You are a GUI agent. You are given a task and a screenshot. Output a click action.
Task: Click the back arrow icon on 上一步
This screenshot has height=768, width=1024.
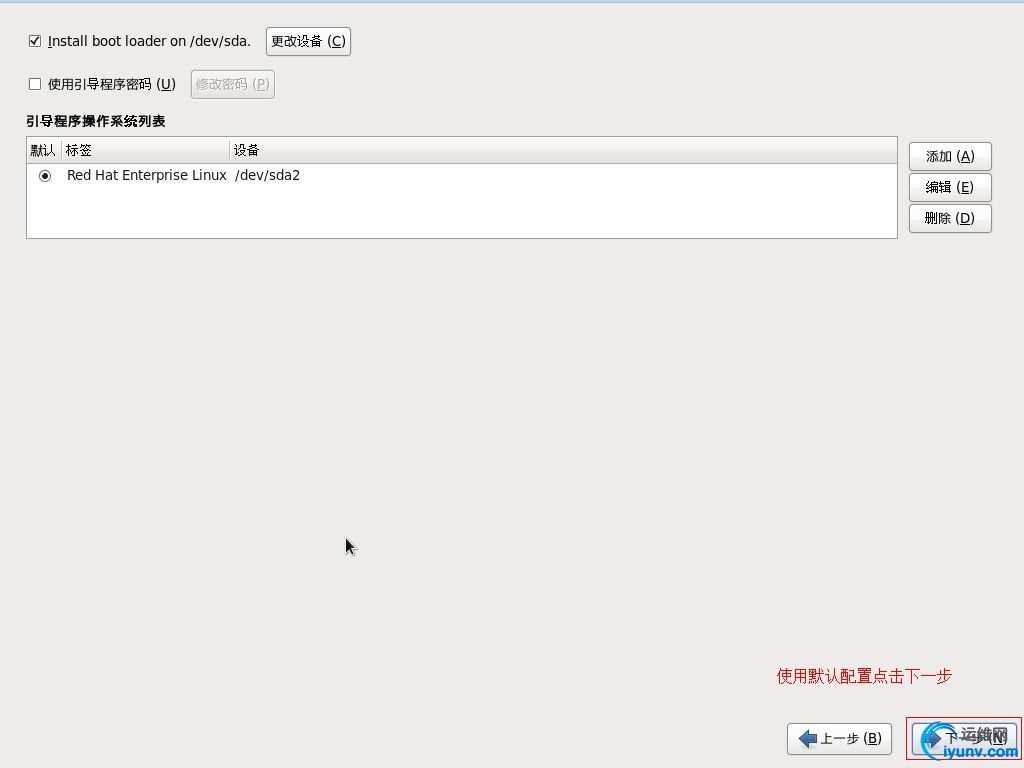tap(808, 739)
